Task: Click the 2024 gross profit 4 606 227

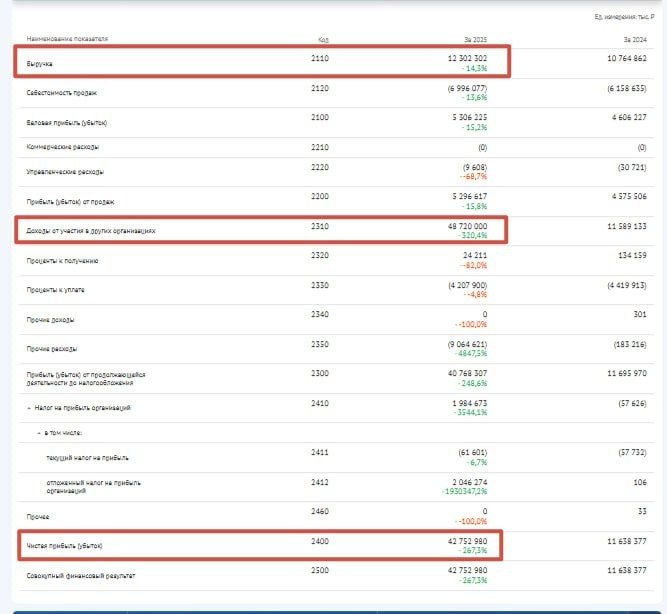Action: click(x=629, y=117)
